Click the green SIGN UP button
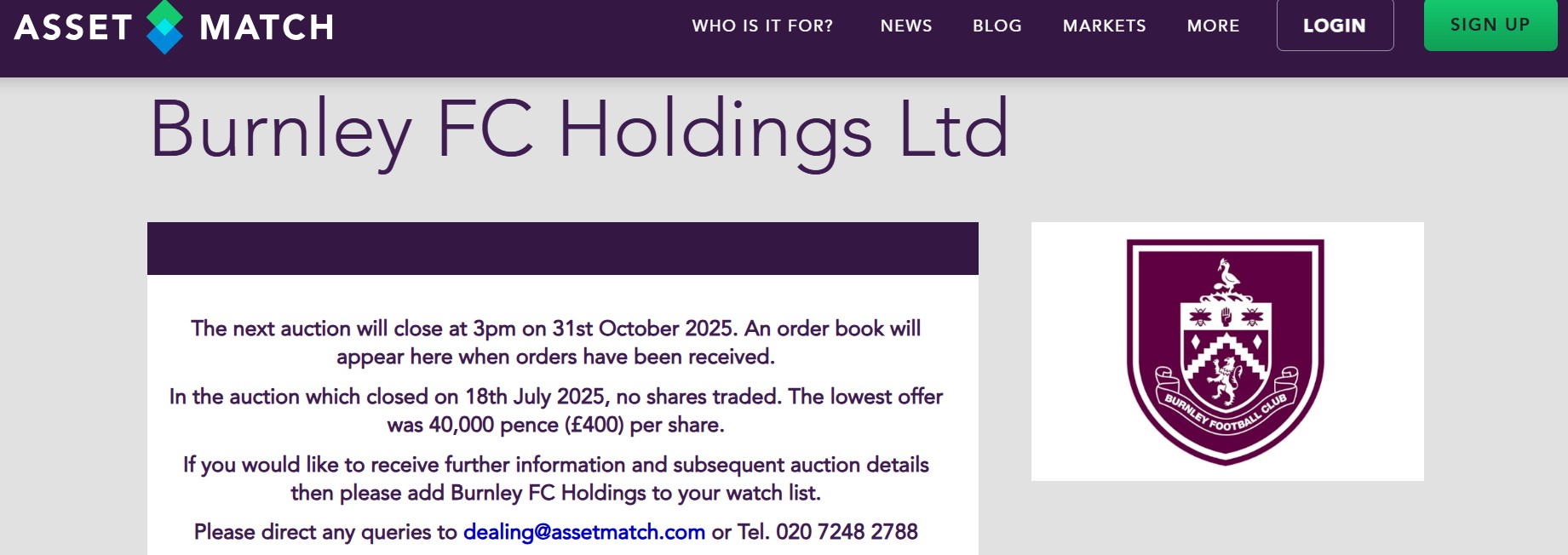The height and width of the screenshot is (555, 1568). 1490,25
